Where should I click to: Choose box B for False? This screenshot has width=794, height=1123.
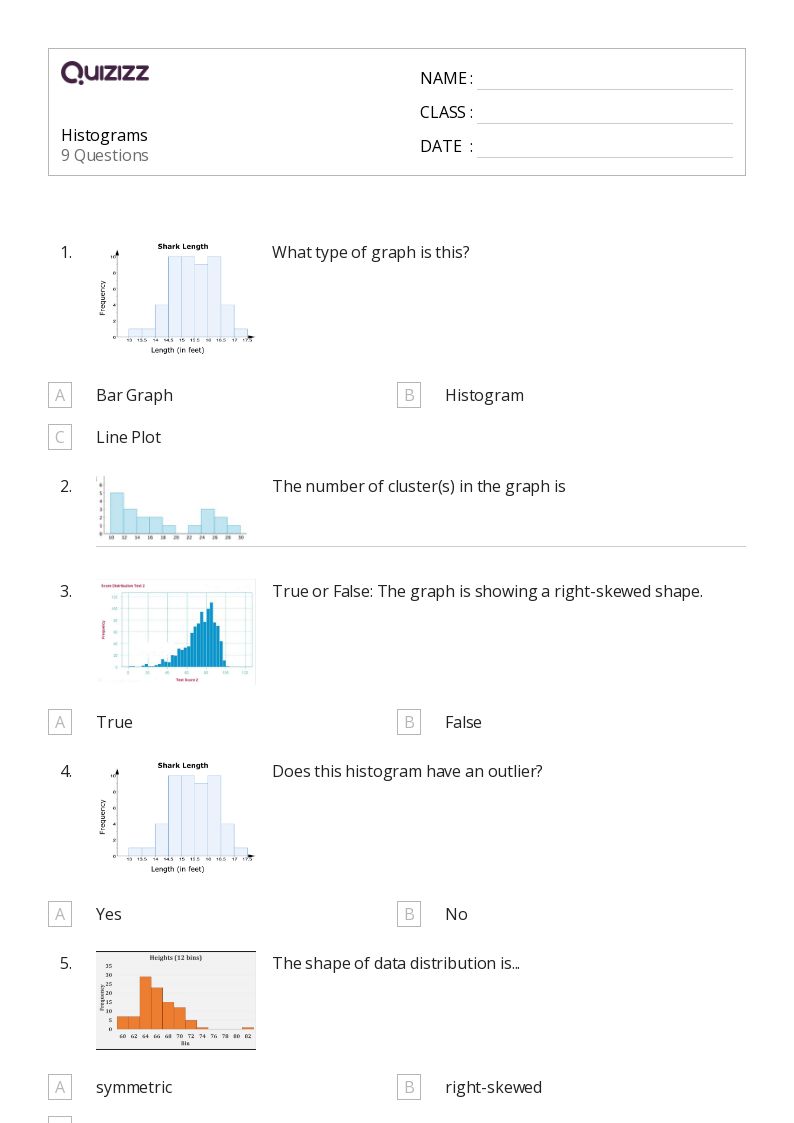pos(408,722)
